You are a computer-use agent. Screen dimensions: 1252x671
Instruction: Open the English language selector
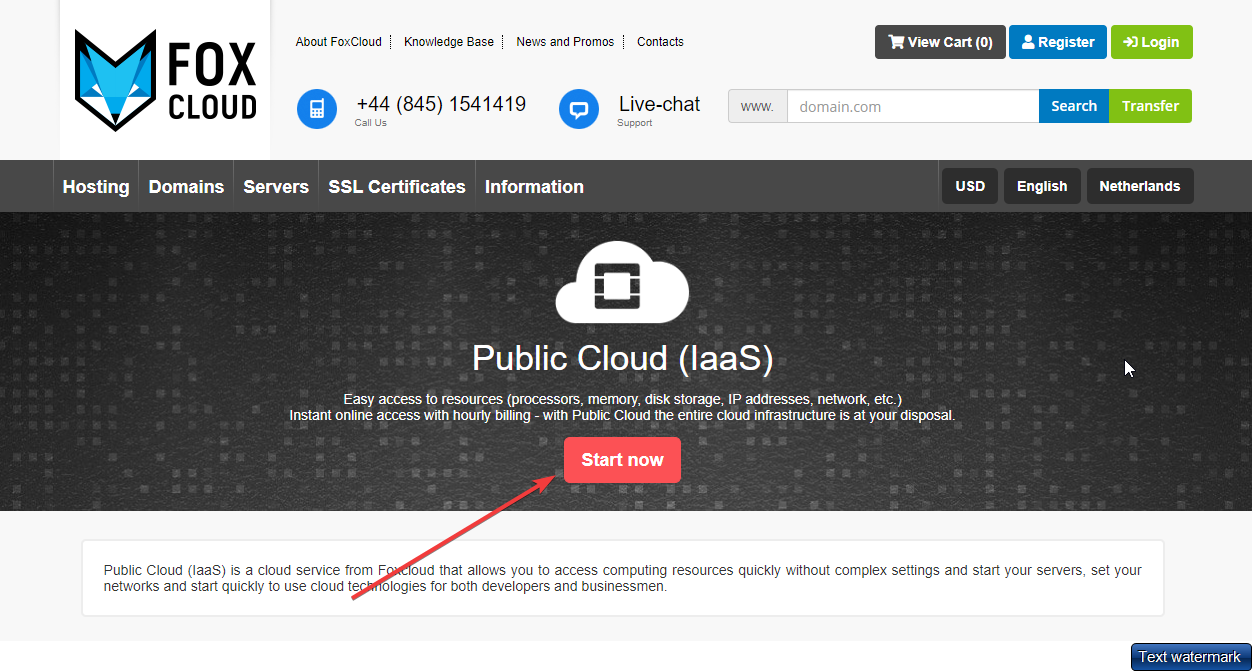point(1041,186)
